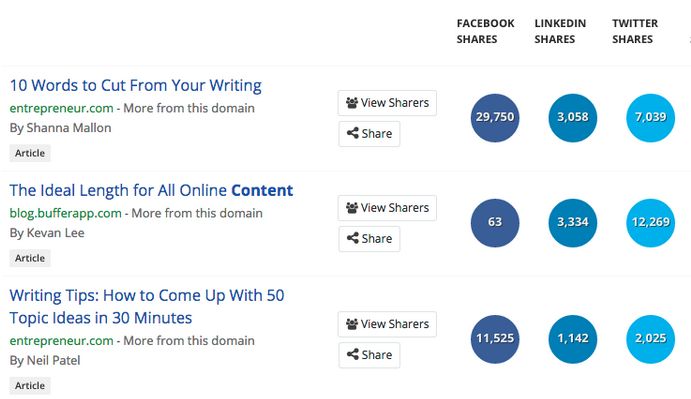Click View Sharers for Writing Tips article
The image size is (691, 399).
[387, 324]
